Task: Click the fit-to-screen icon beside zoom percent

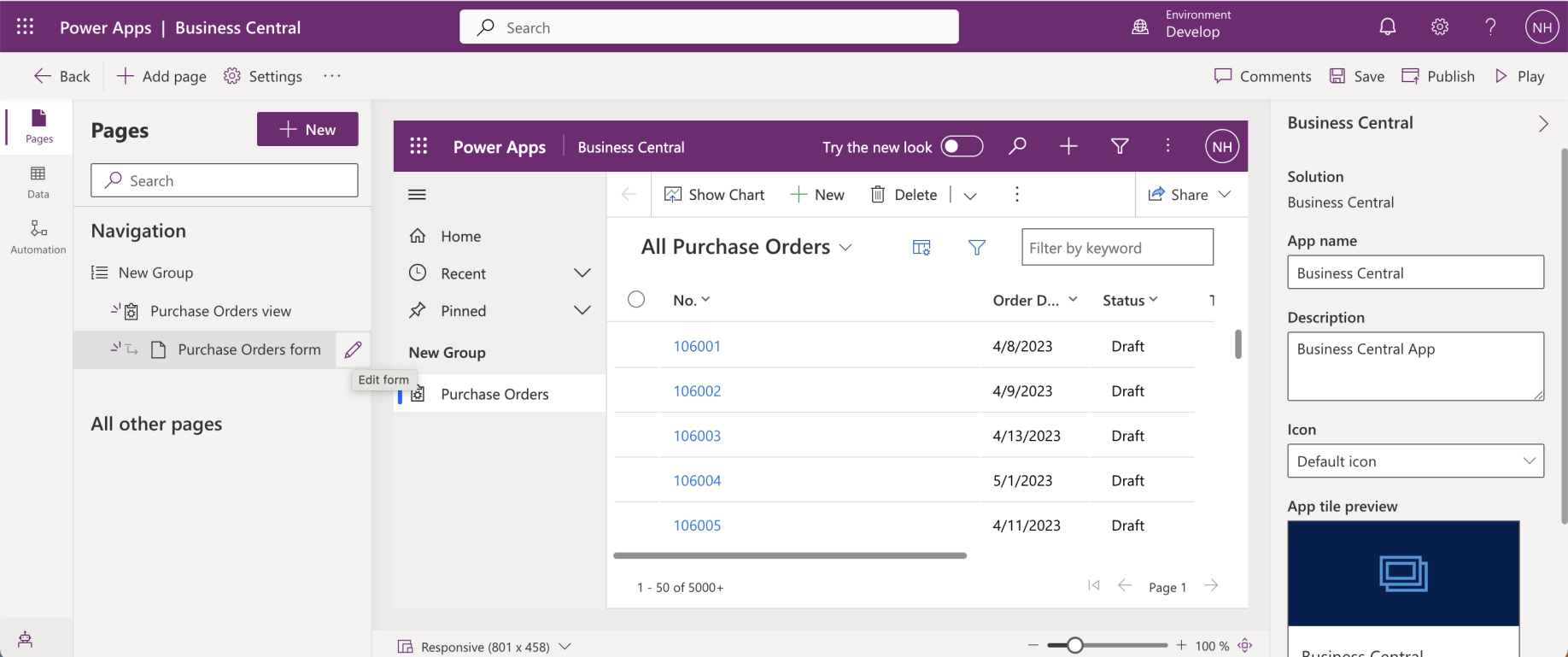Action: coord(1245,646)
